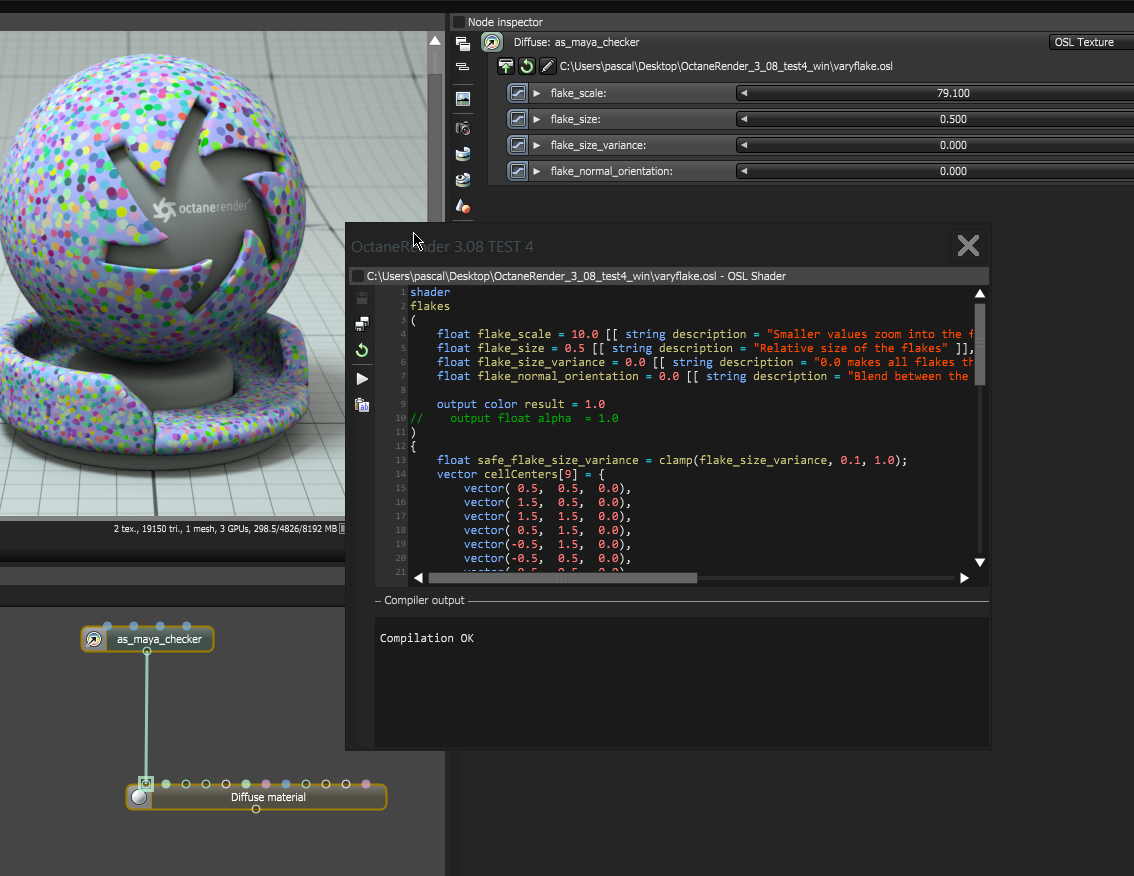The height and width of the screenshot is (876, 1134).
Task: Click code line 'output color result = 1.0'
Action: (x=521, y=404)
